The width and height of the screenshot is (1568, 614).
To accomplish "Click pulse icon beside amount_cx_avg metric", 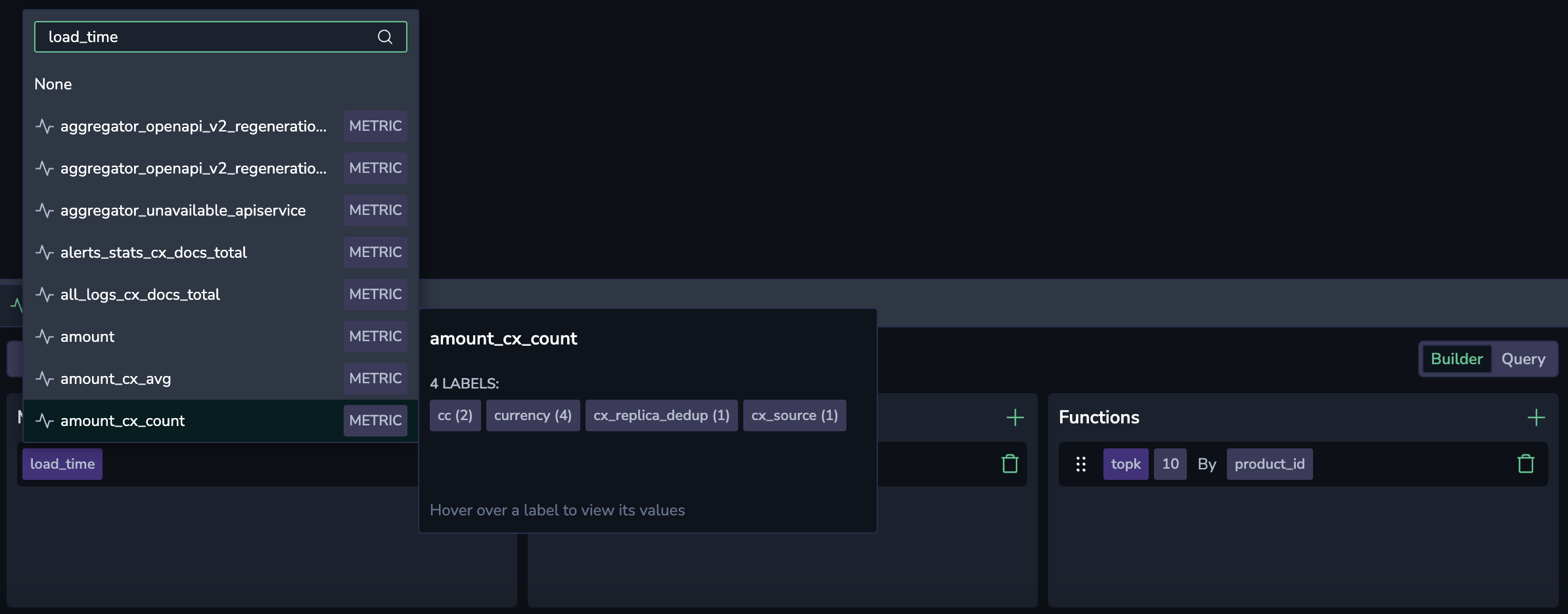I will (45, 379).
